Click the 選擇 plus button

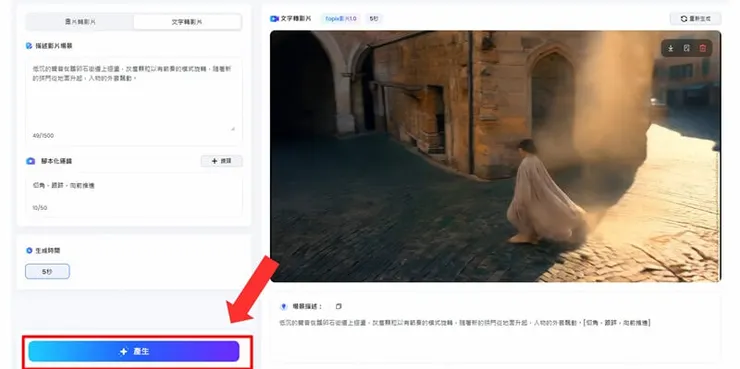coord(221,161)
